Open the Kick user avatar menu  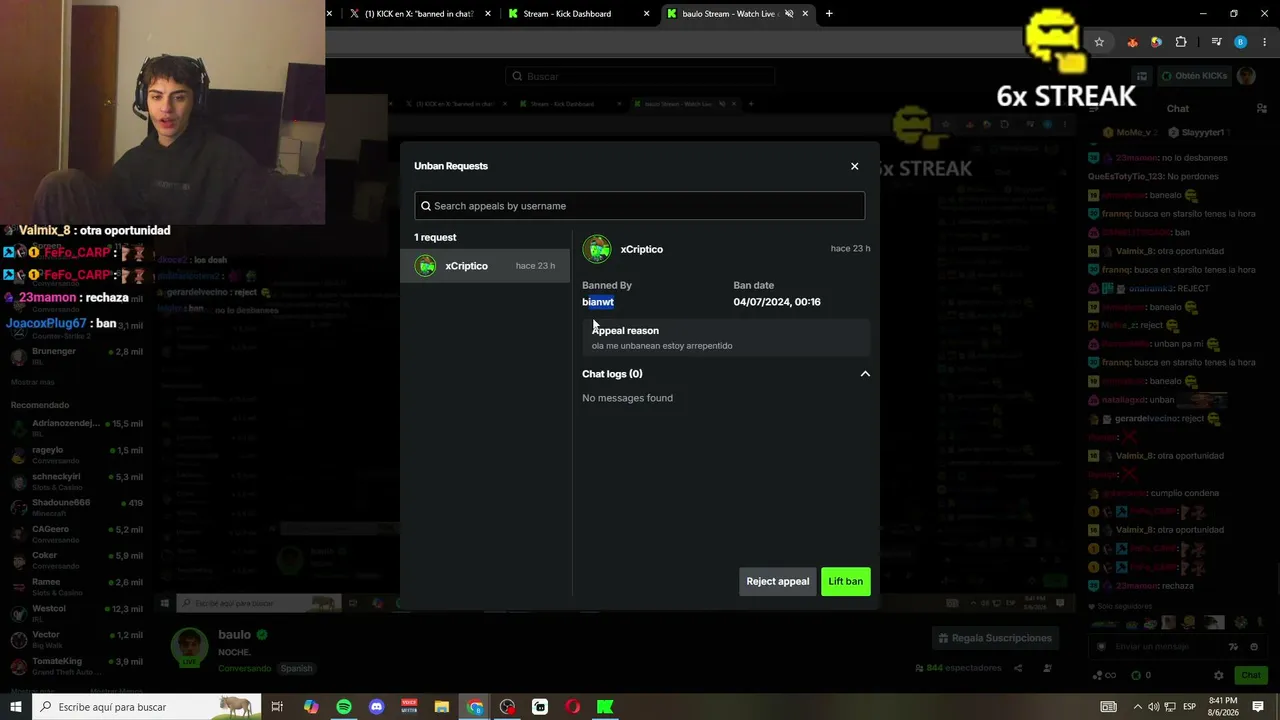click(x=1246, y=76)
